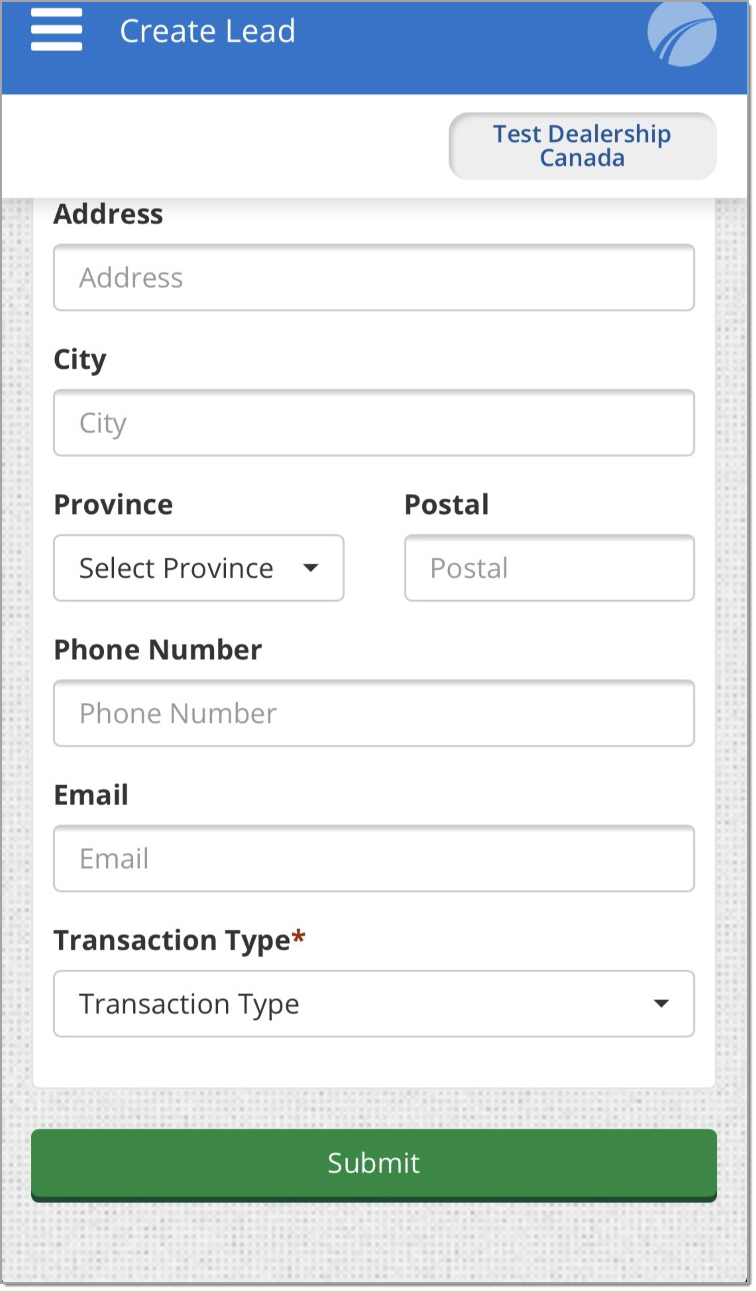This screenshot has height=1291, width=756.
Task: Click the Phone Number input field
Action: [x=374, y=713]
